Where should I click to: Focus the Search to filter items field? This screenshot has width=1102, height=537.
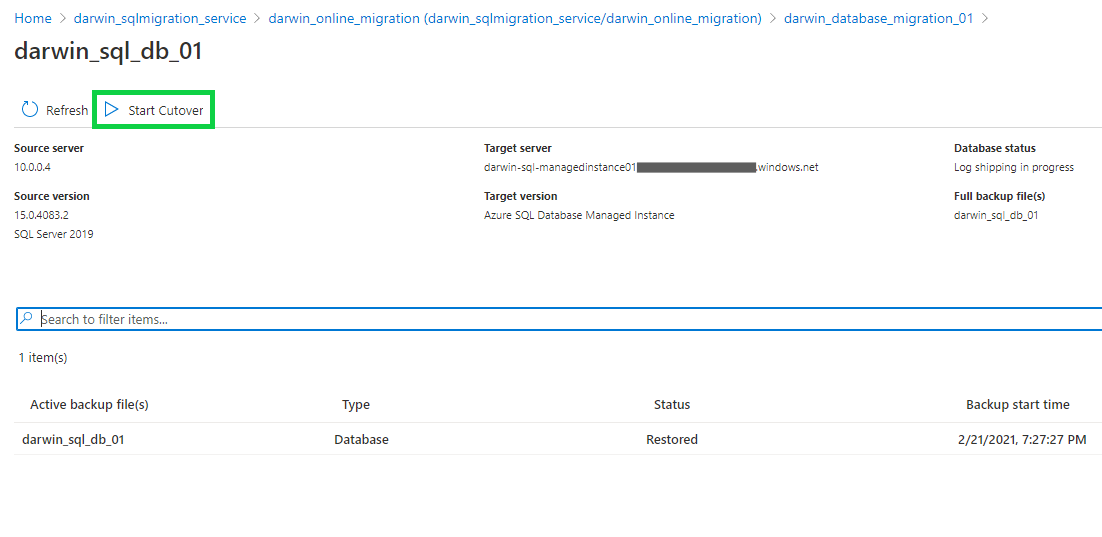[x=559, y=319]
